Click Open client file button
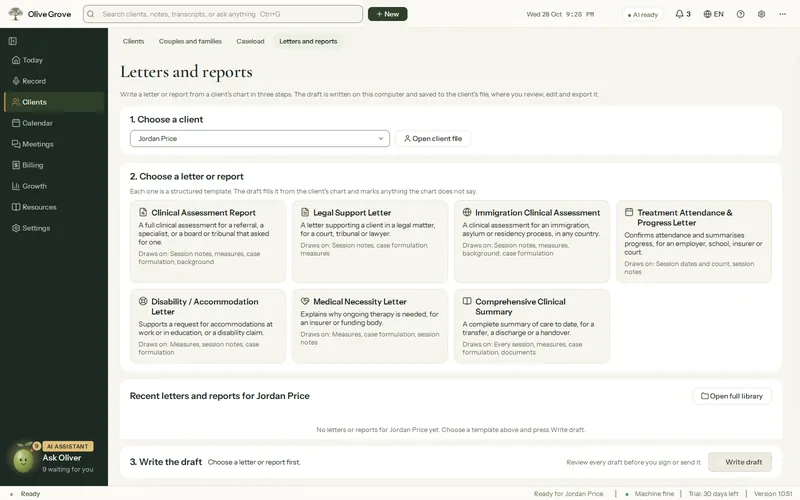Viewport: 800px width, 500px height. coord(433,139)
